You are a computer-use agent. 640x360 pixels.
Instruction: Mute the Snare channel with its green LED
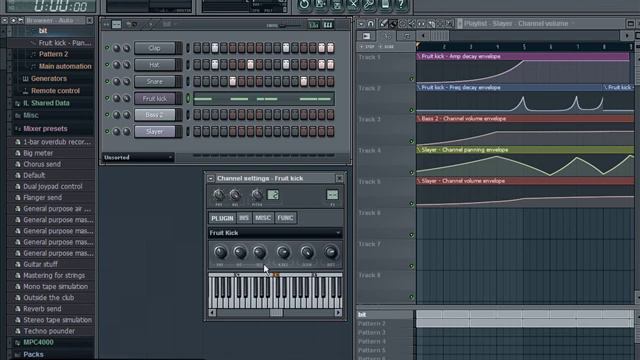tap(107, 81)
